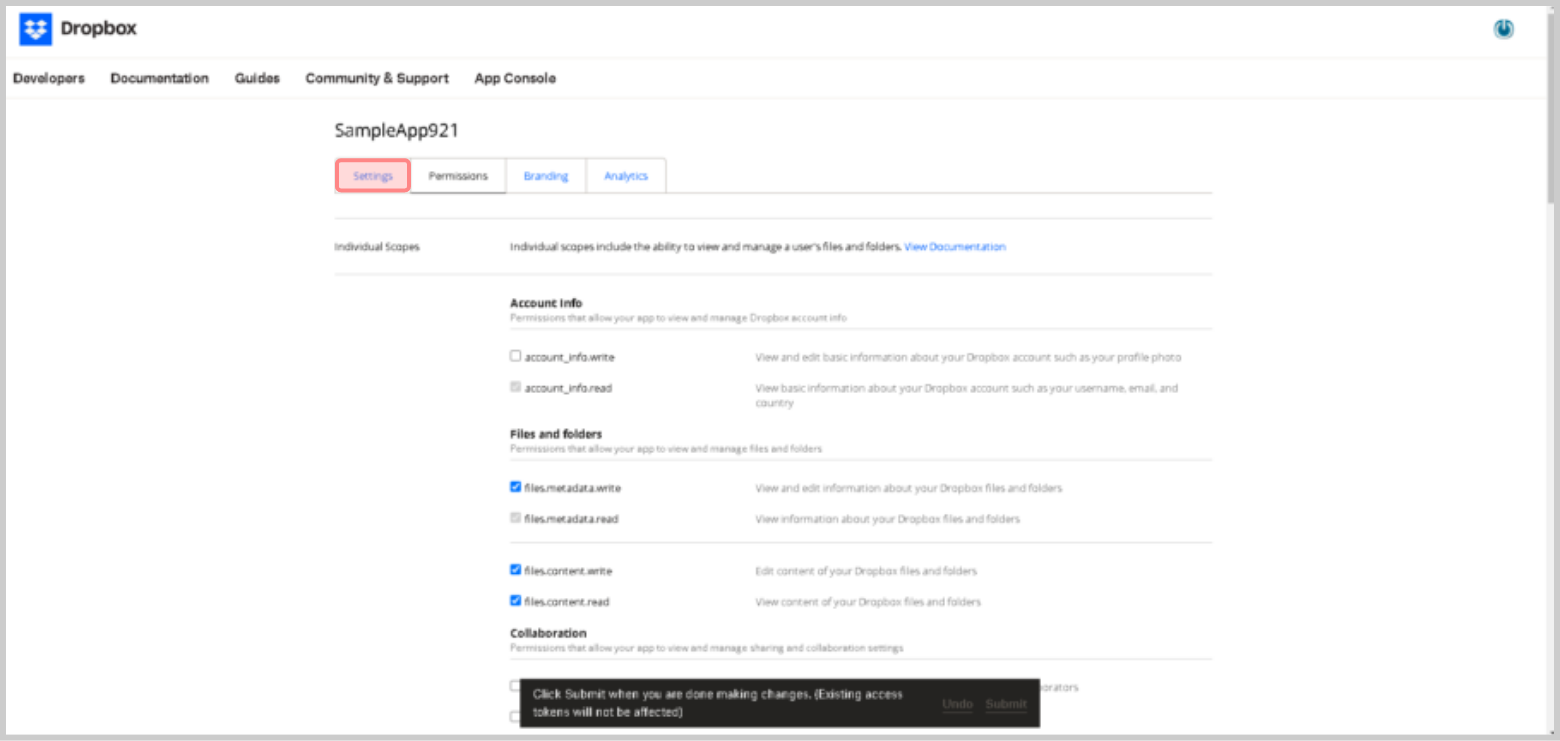This screenshot has height=741, width=1560.
Task: Click the Files and folders heading
Action: pos(556,434)
